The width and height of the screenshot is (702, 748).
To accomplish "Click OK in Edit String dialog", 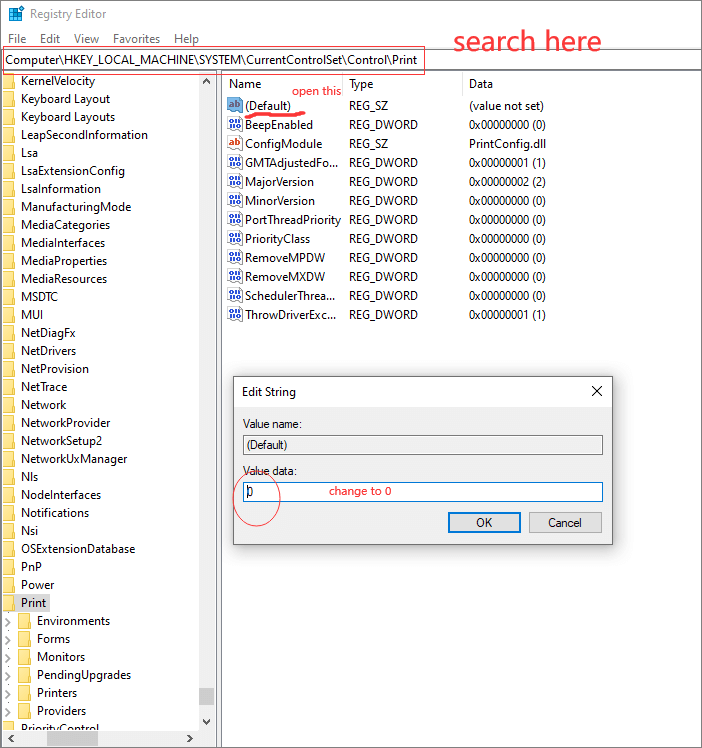I will 484,522.
